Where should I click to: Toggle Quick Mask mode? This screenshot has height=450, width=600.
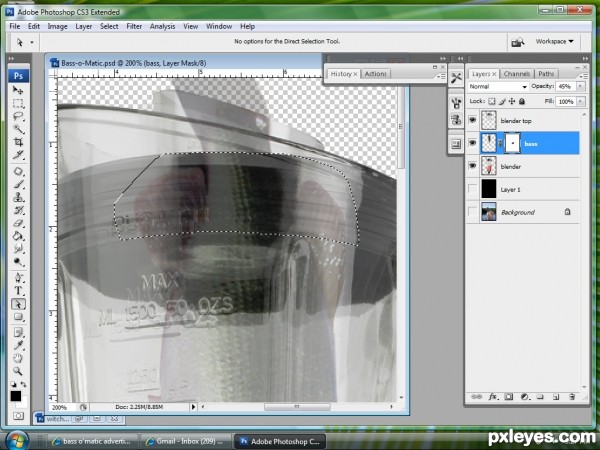18,416
